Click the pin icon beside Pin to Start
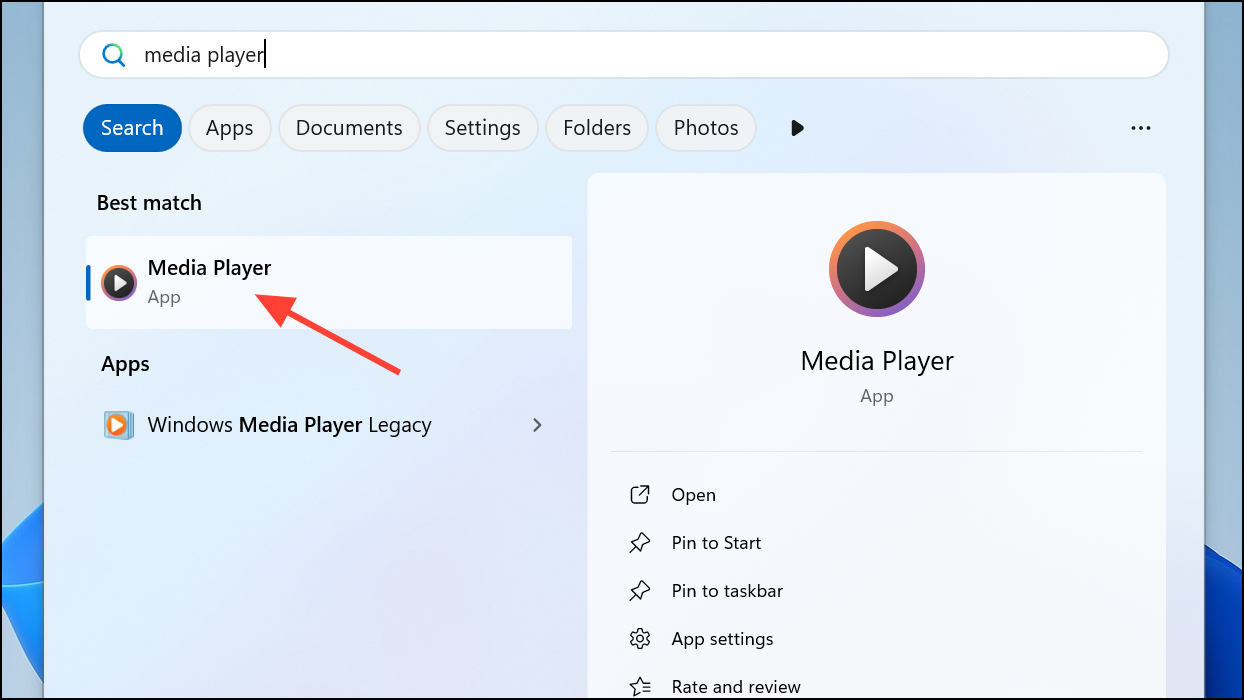 [x=640, y=543]
